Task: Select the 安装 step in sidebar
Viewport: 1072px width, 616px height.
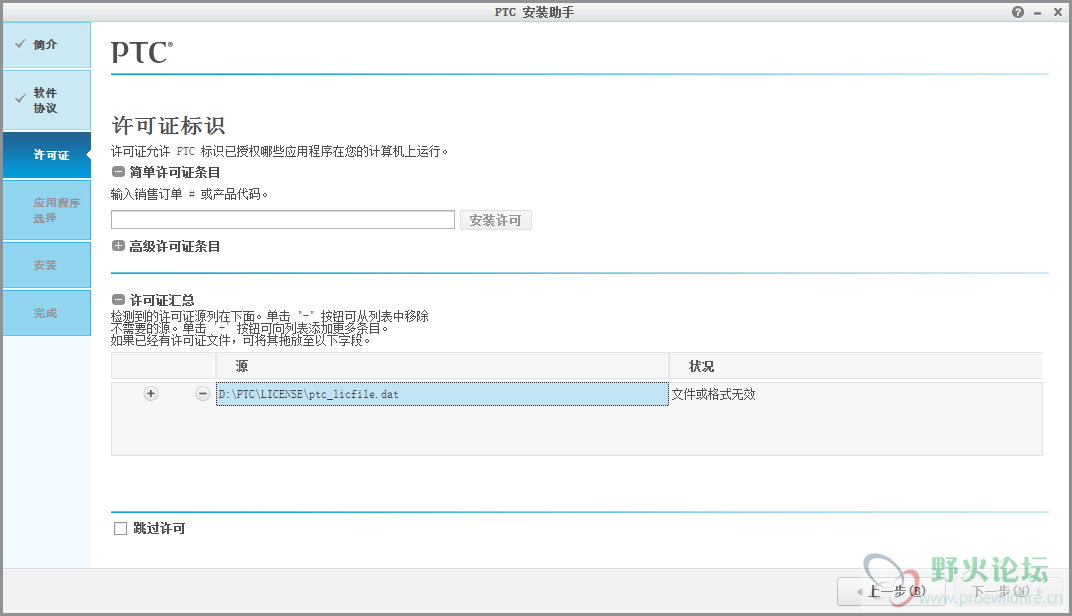Action: 46,265
